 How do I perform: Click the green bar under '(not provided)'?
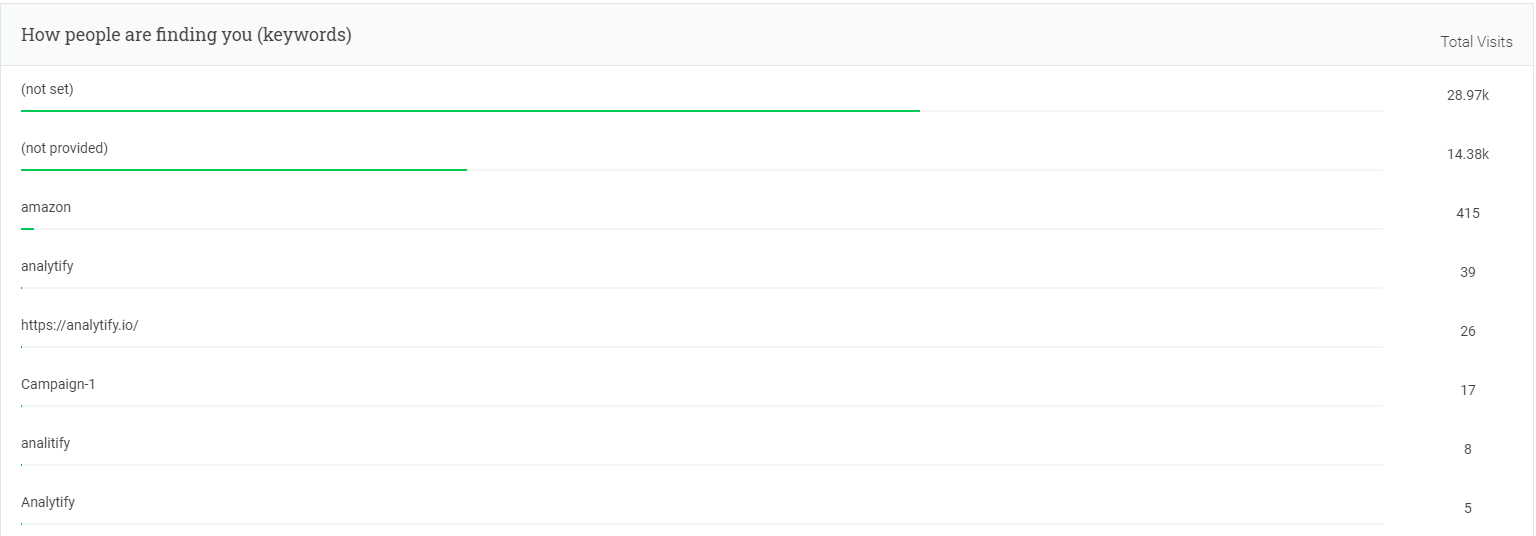point(244,169)
